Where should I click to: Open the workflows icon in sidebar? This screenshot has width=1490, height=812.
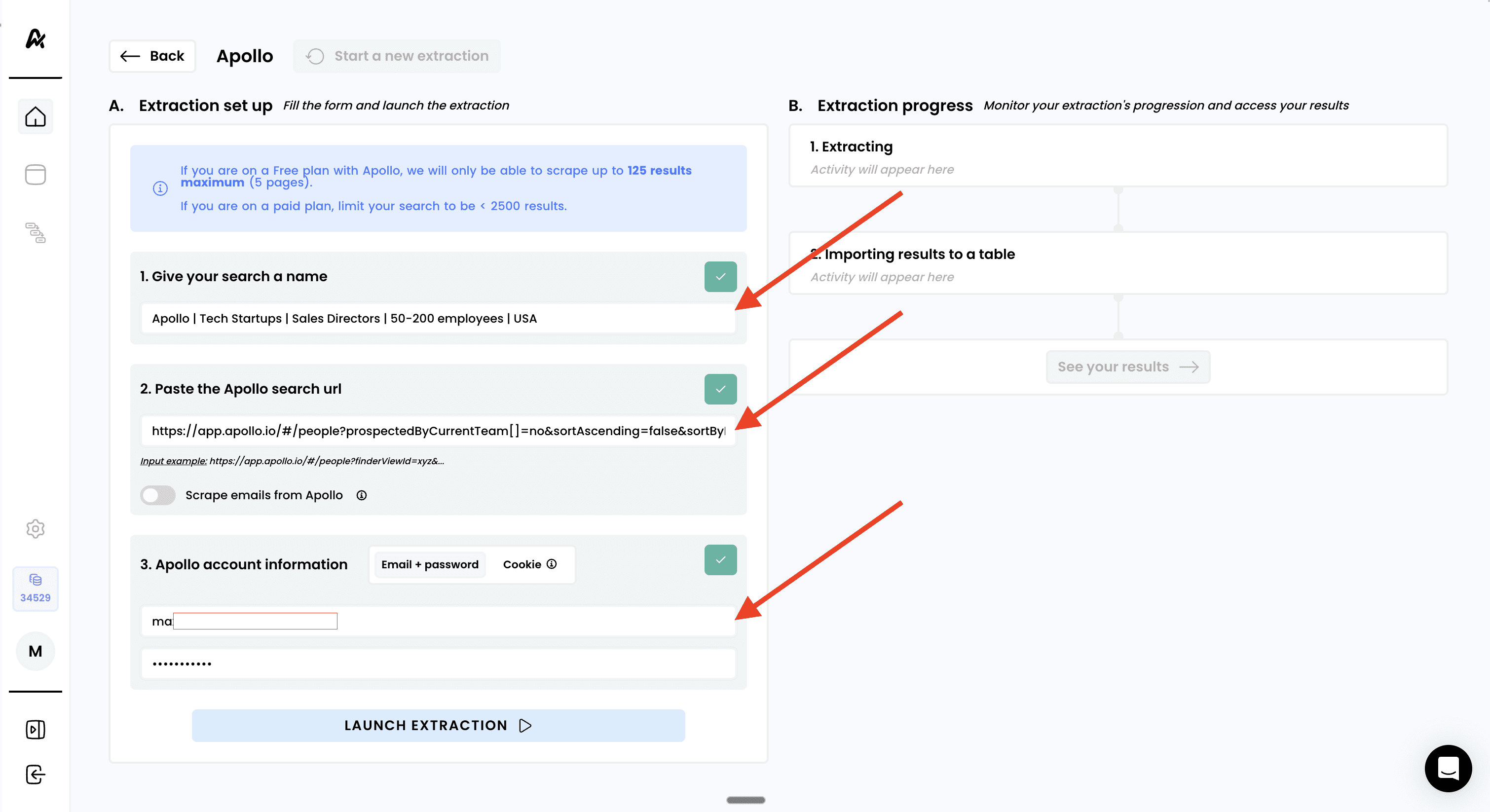36,232
